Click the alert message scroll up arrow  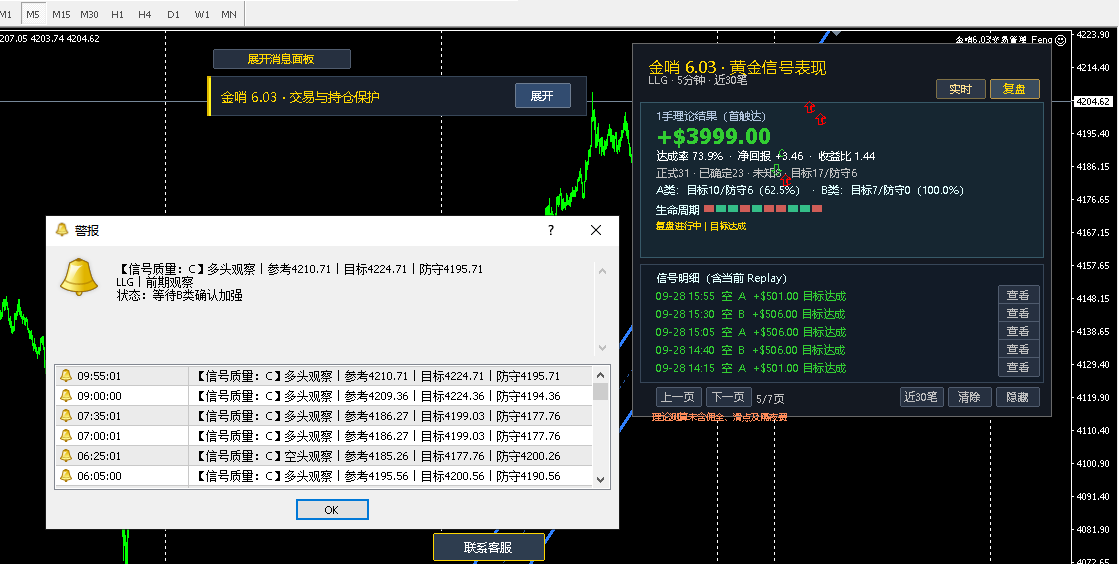click(x=602, y=271)
